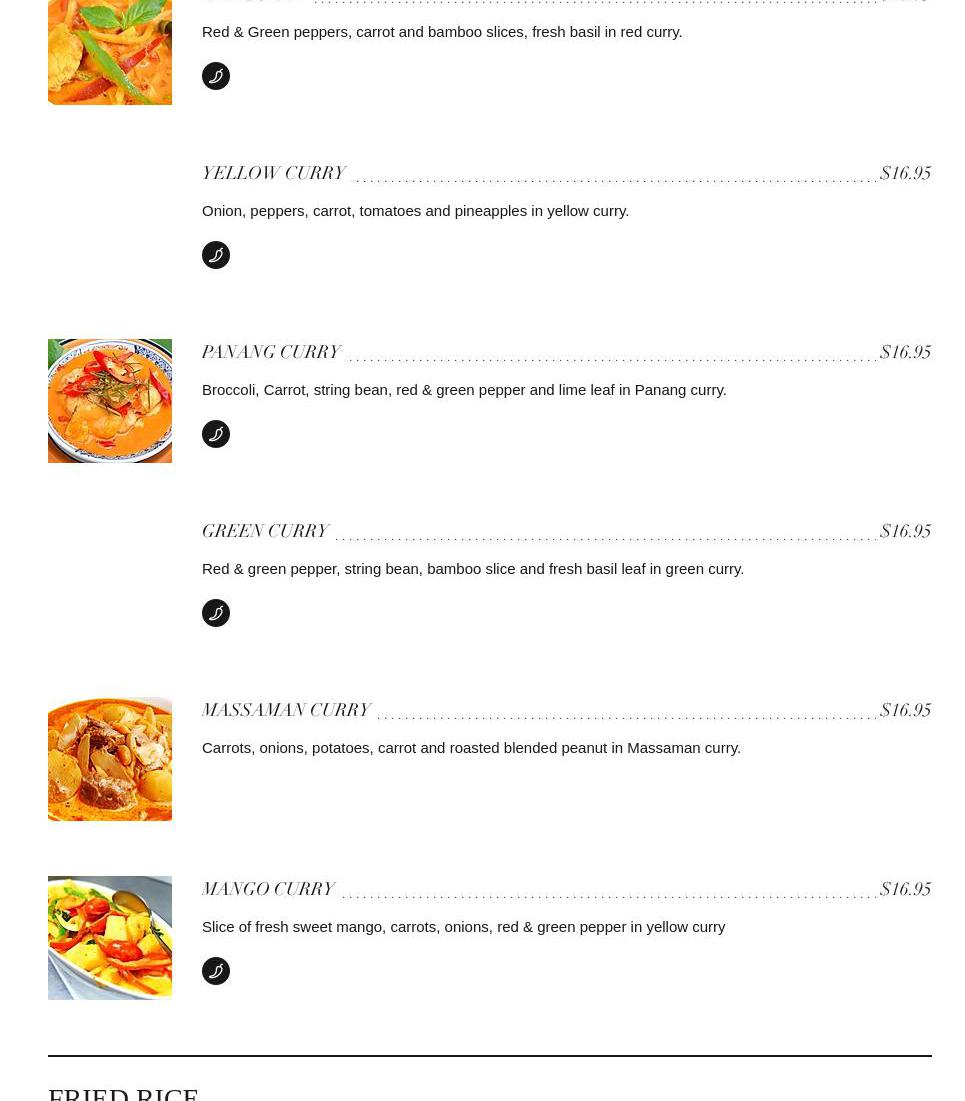Click the Massaman Curry $16.95 price
The image size is (965, 1101).
905,711
